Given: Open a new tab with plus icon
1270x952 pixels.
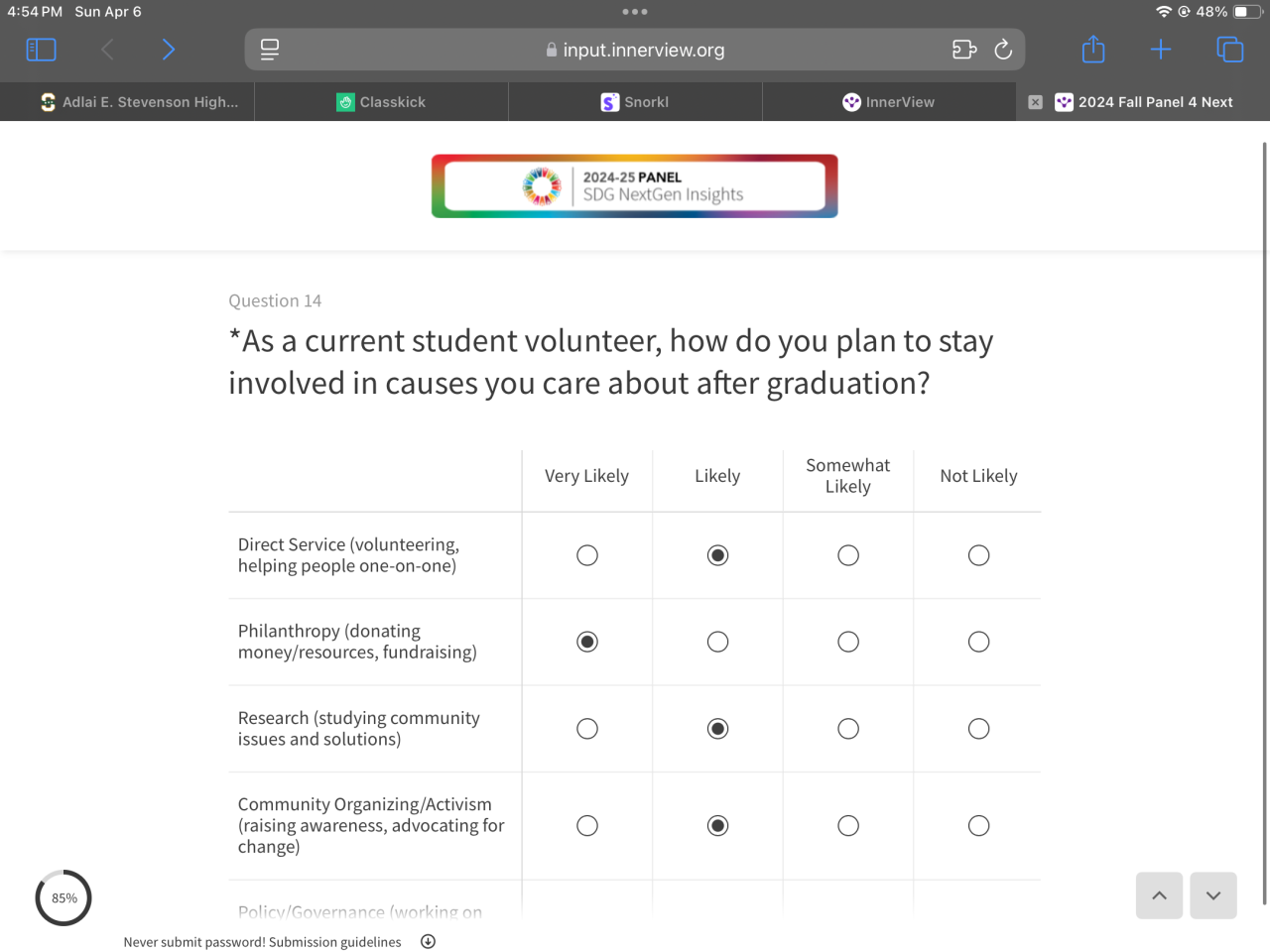Looking at the screenshot, I should [x=1161, y=50].
